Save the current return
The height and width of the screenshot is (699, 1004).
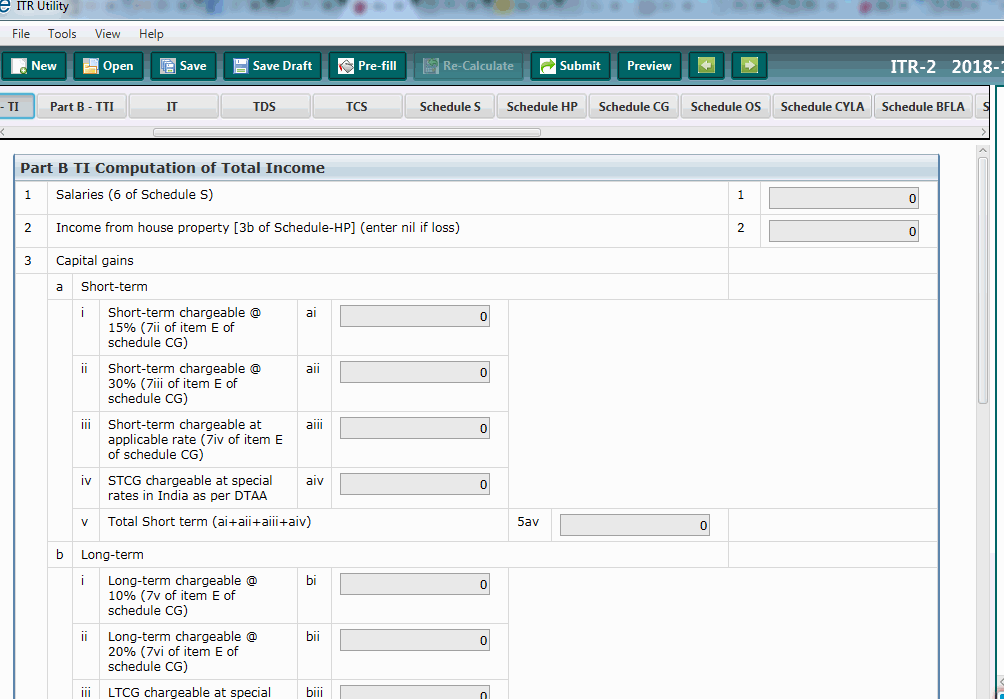coord(182,66)
